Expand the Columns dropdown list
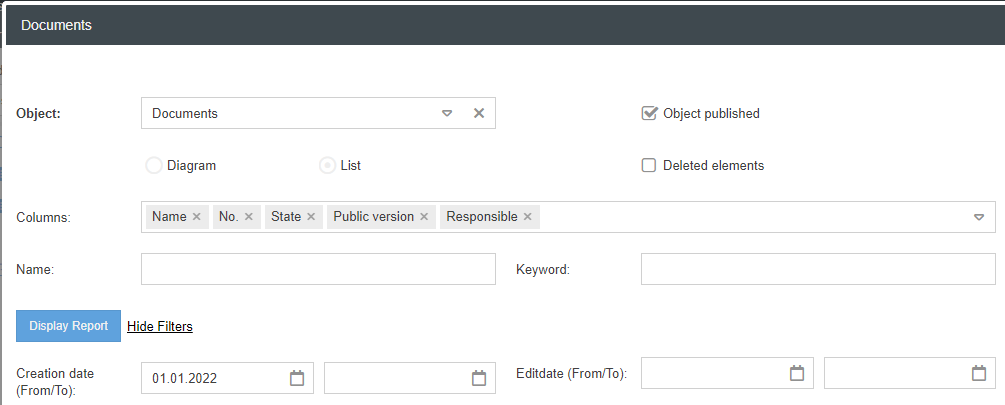The image size is (1005, 405). (979, 217)
